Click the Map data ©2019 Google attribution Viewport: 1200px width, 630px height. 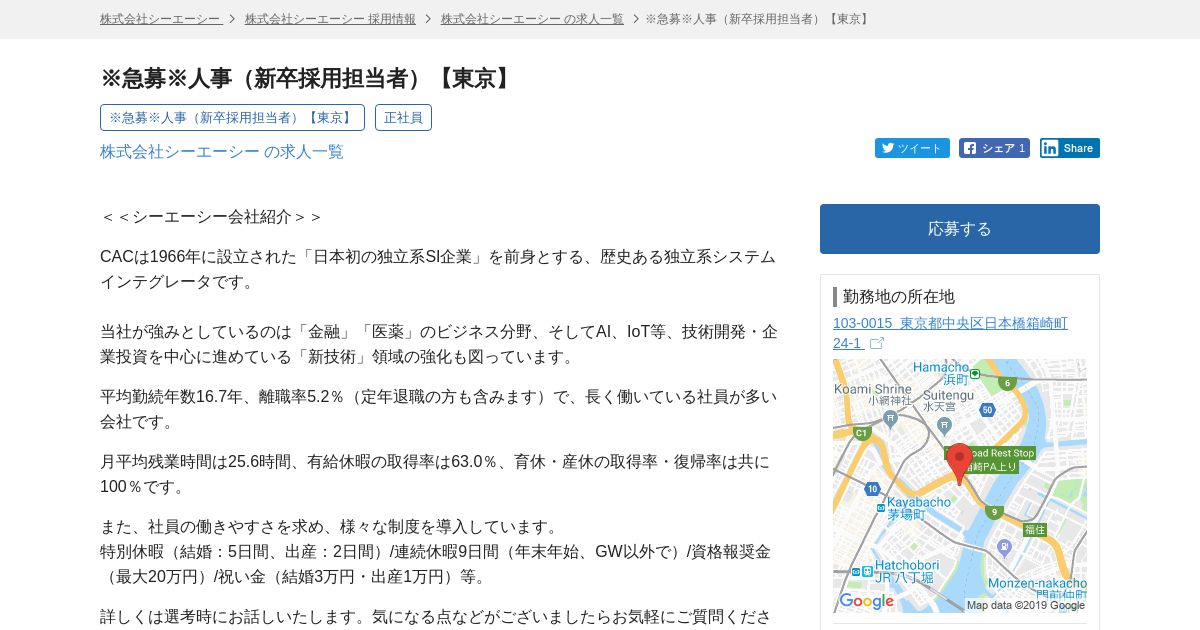pos(1025,605)
